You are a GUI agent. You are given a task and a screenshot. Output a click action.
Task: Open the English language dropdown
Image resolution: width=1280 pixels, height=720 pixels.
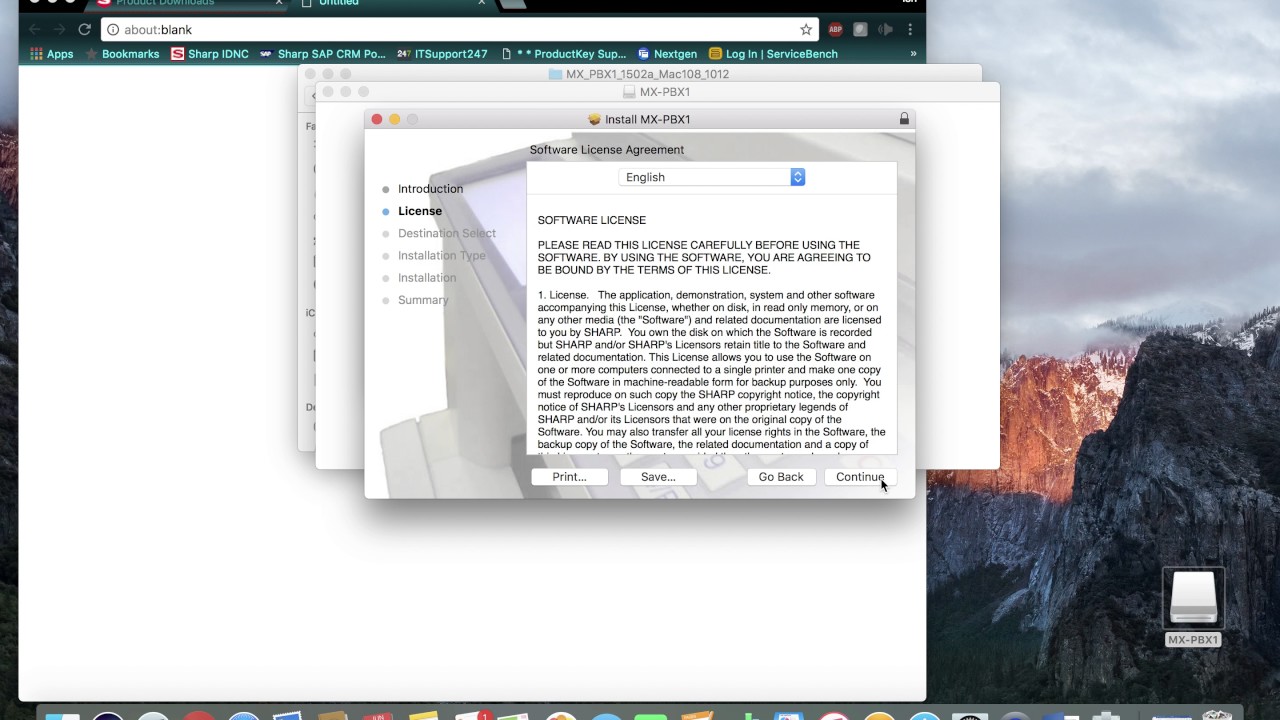[712, 177]
